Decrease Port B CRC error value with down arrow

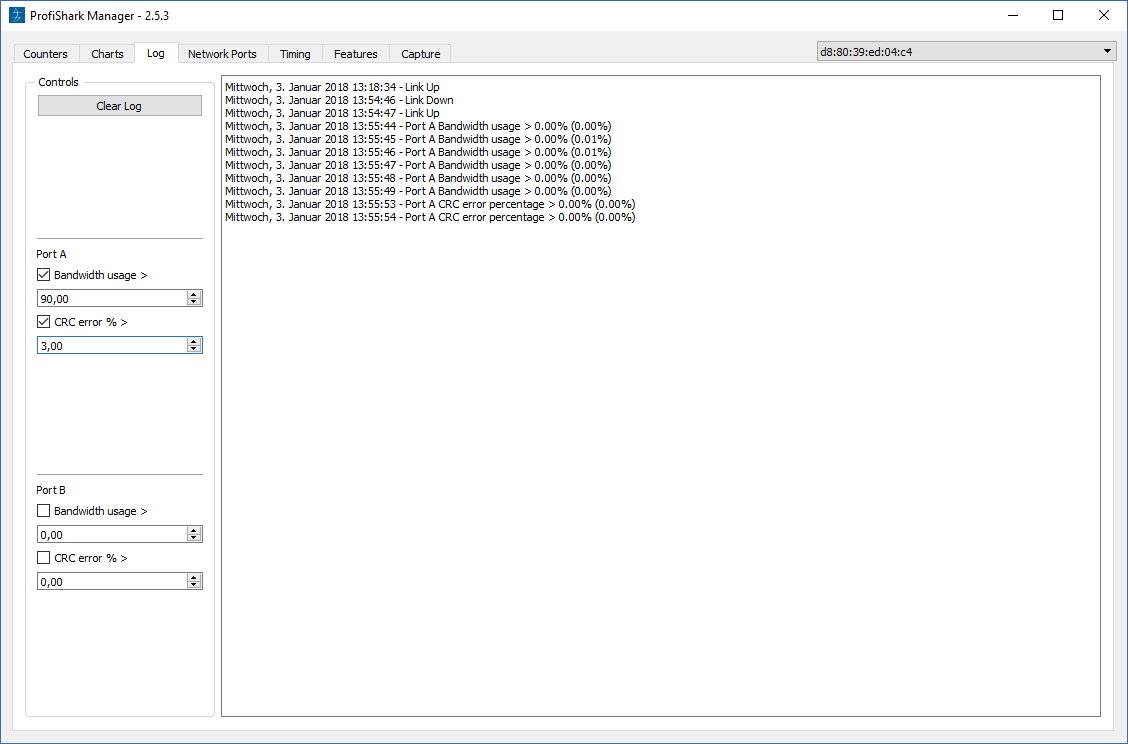[194, 585]
